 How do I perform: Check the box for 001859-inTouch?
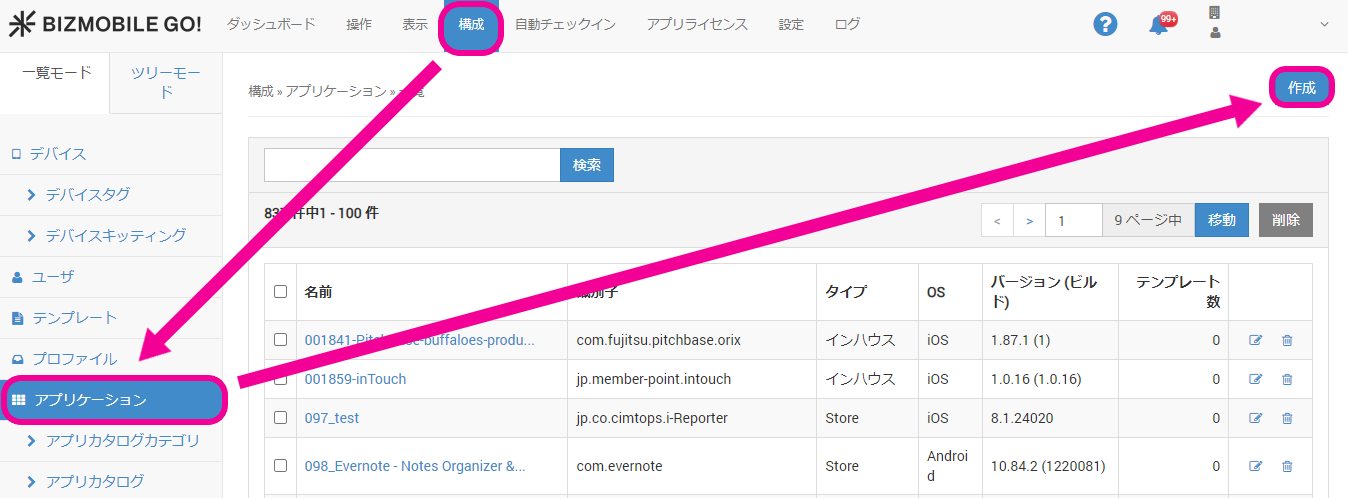[280, 379]
